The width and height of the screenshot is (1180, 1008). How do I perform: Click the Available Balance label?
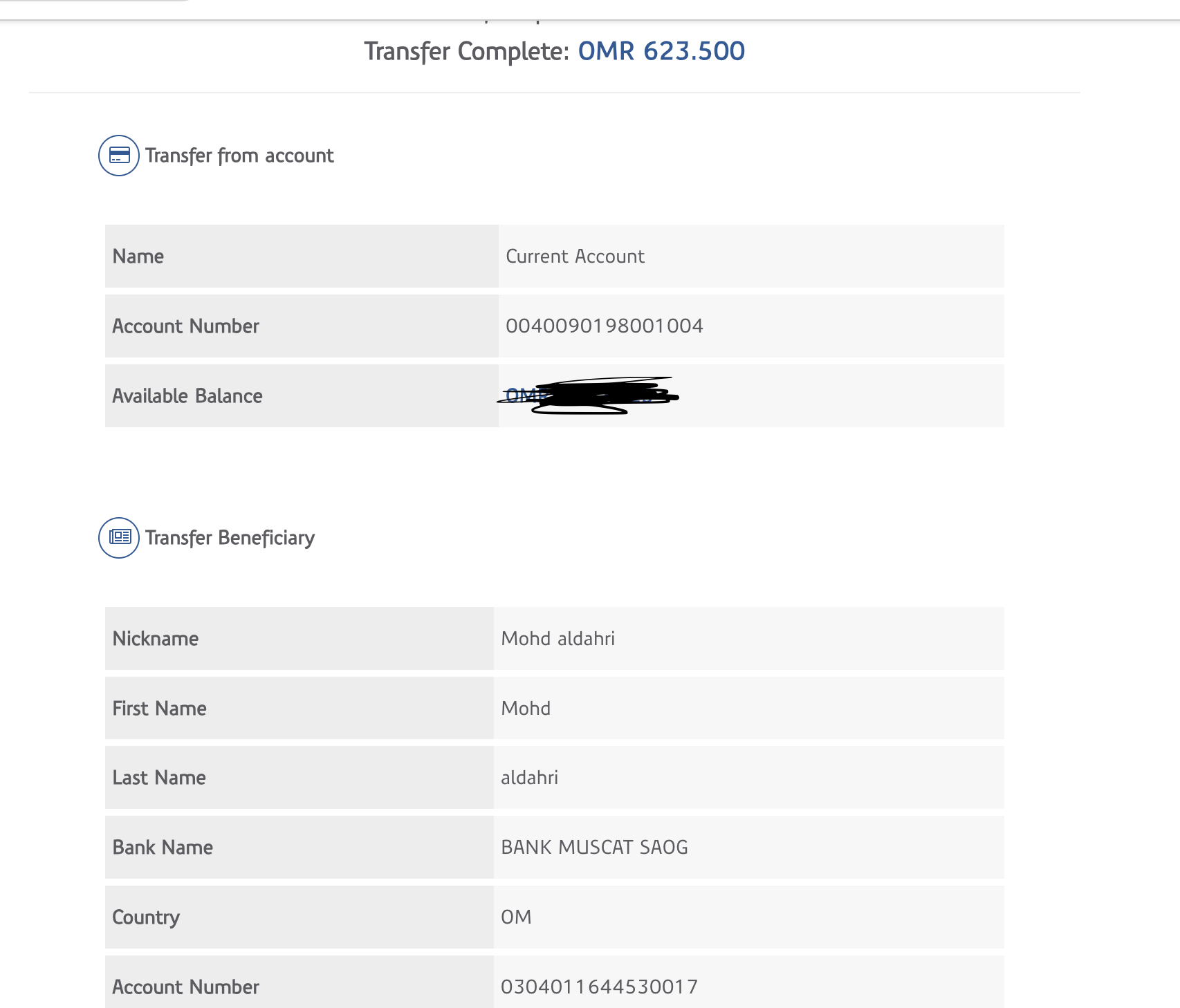(187, 396)
